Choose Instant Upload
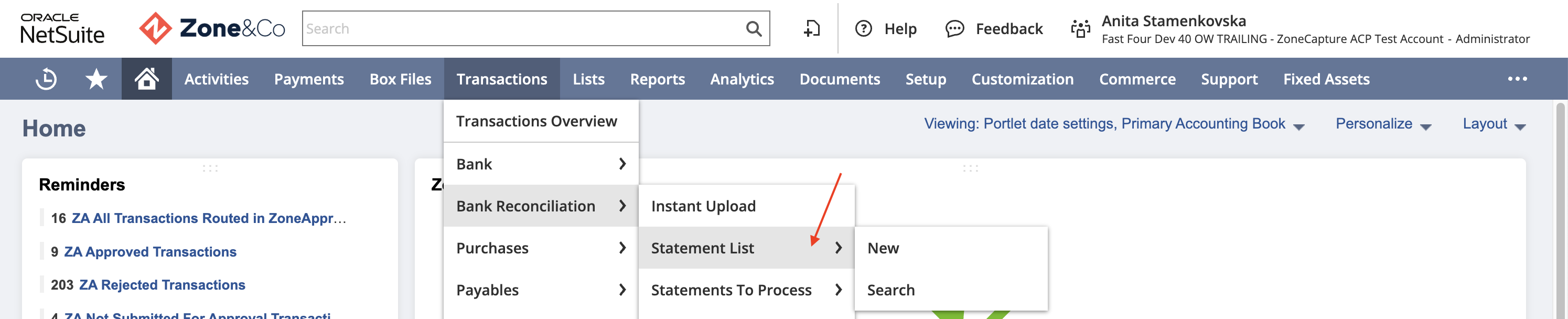This screenshot has width=1568, height=319. click(x=746, y=206)
